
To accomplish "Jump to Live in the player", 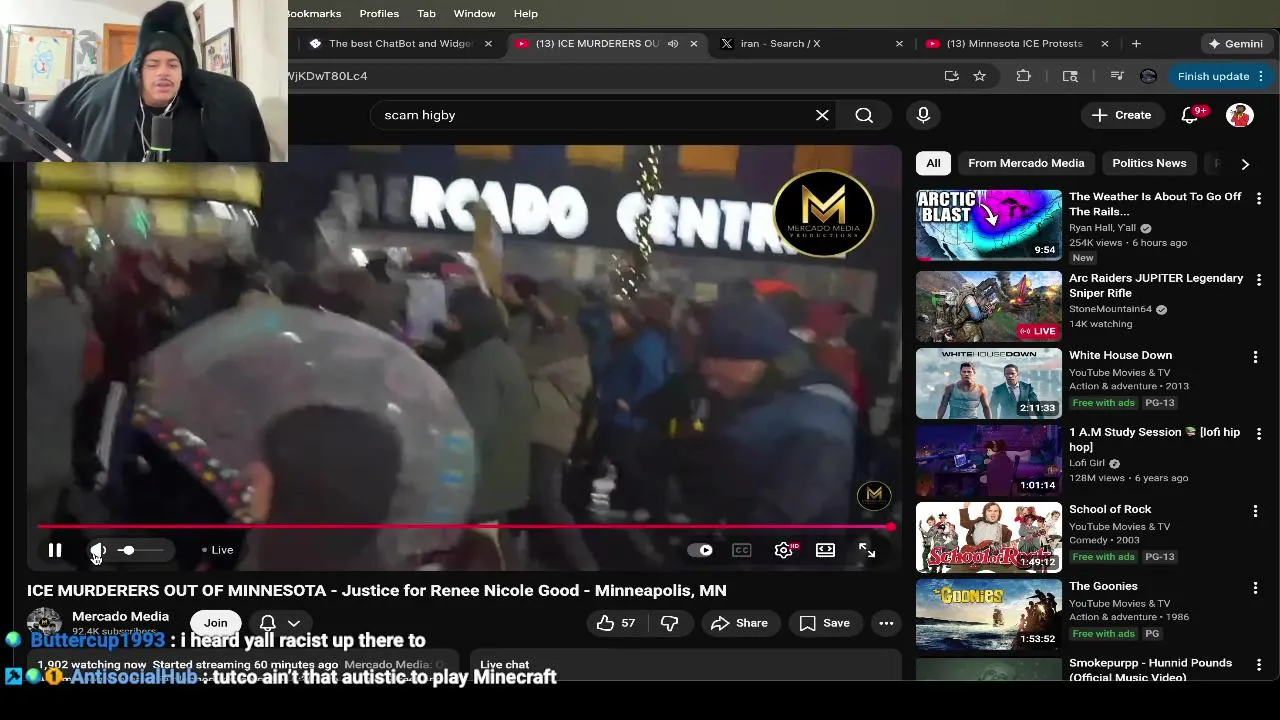I will click(x=218, y=550).
